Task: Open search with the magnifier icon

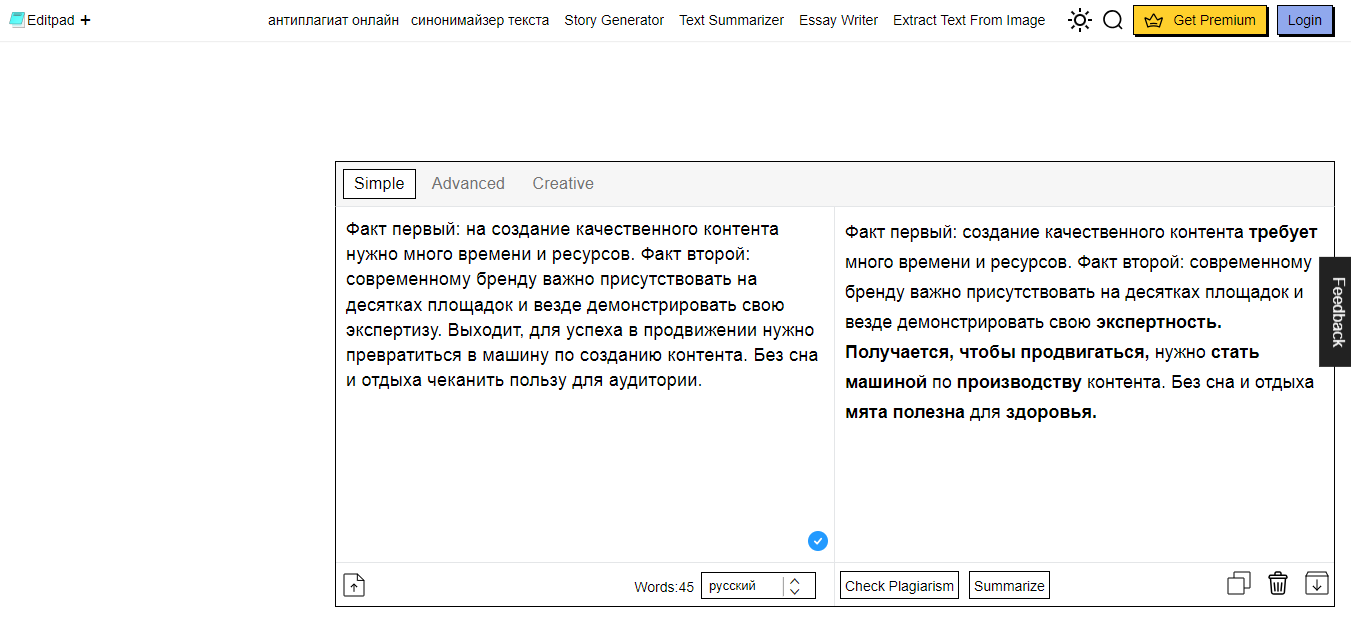Action: click(x=1113, y=19)
